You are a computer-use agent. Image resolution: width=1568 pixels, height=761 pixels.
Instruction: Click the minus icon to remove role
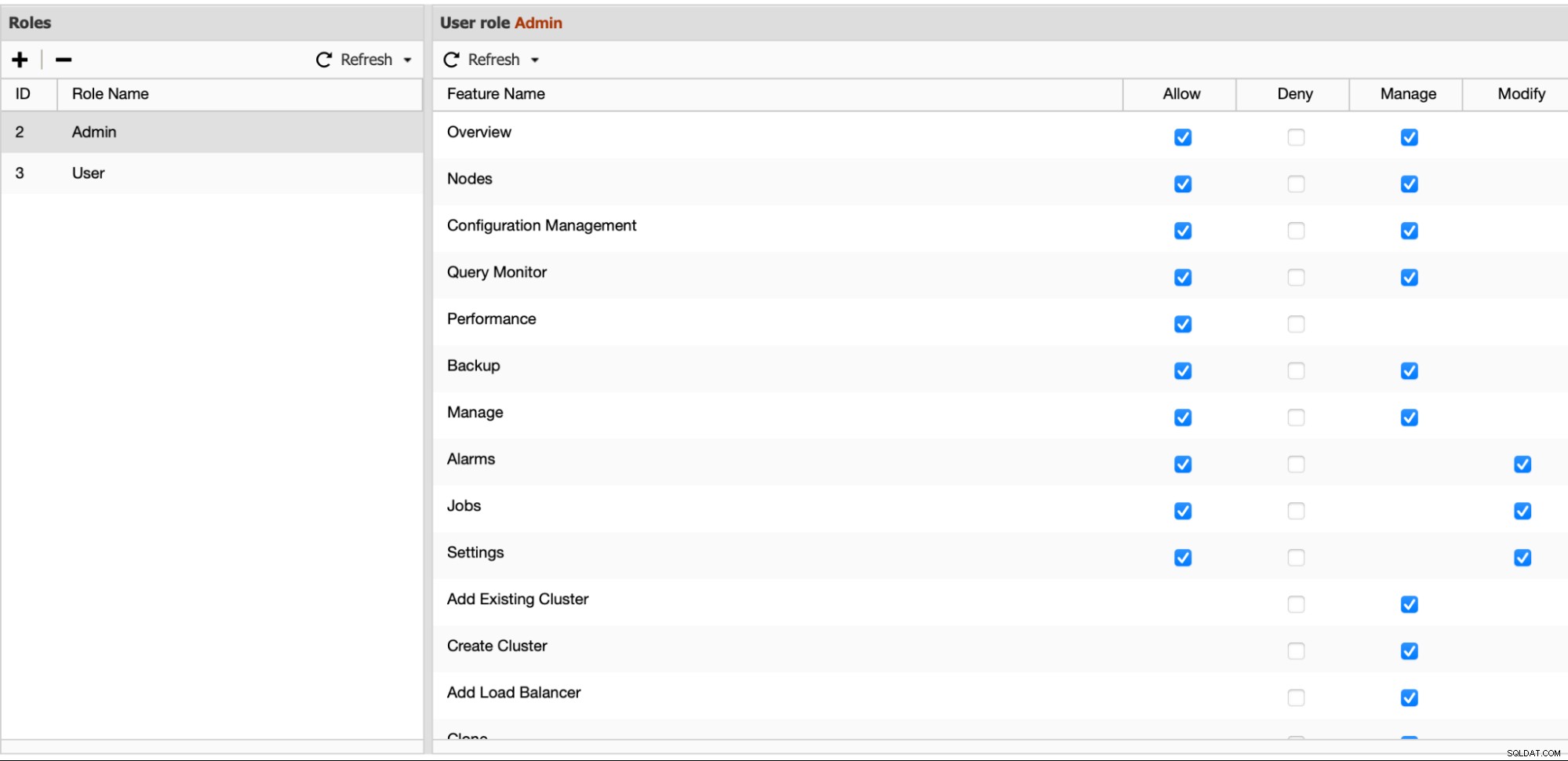(x=64, y=60)
